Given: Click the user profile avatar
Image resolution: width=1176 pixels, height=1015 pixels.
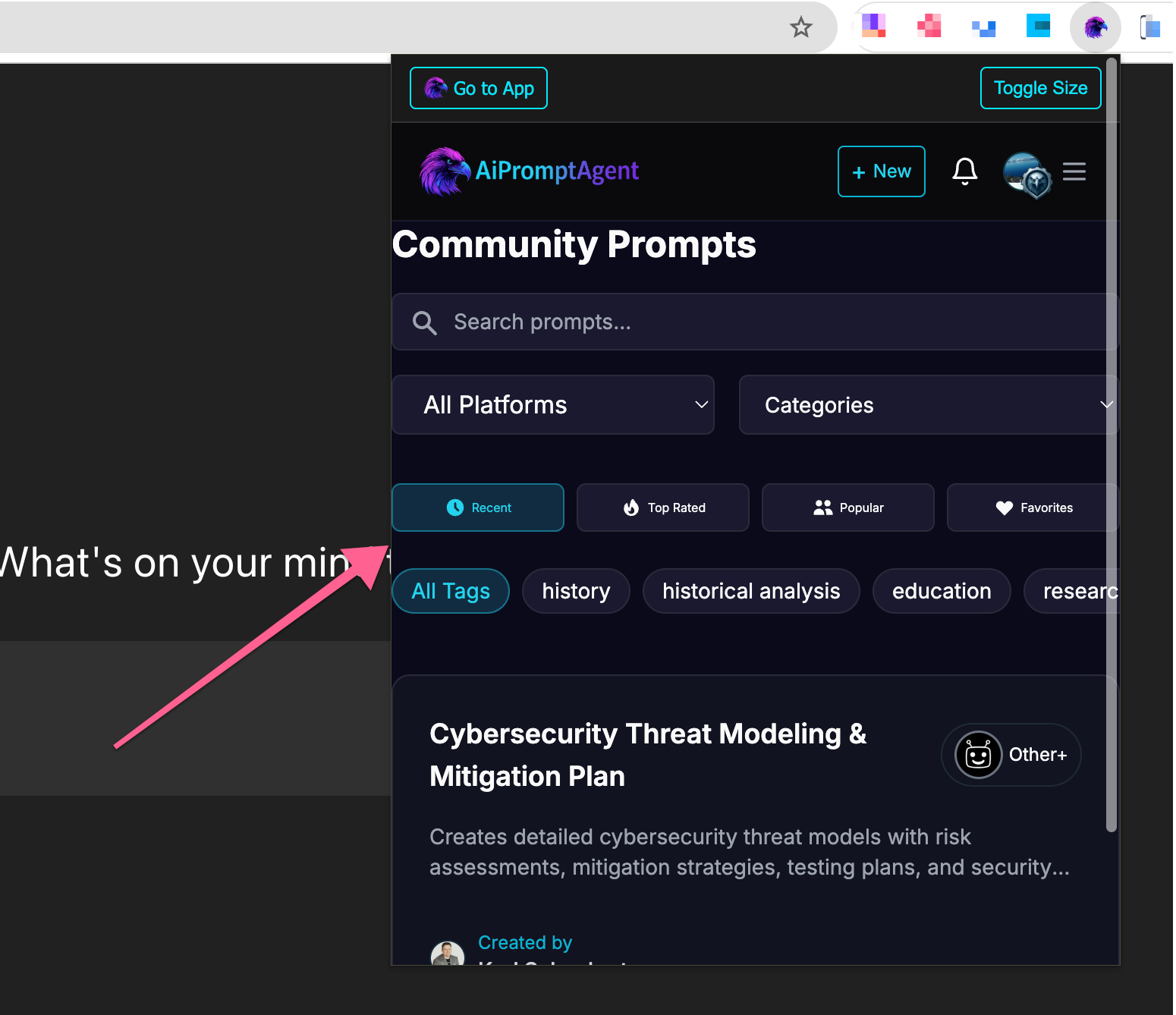Looking at the screenshot, I should coord(1027,174).
